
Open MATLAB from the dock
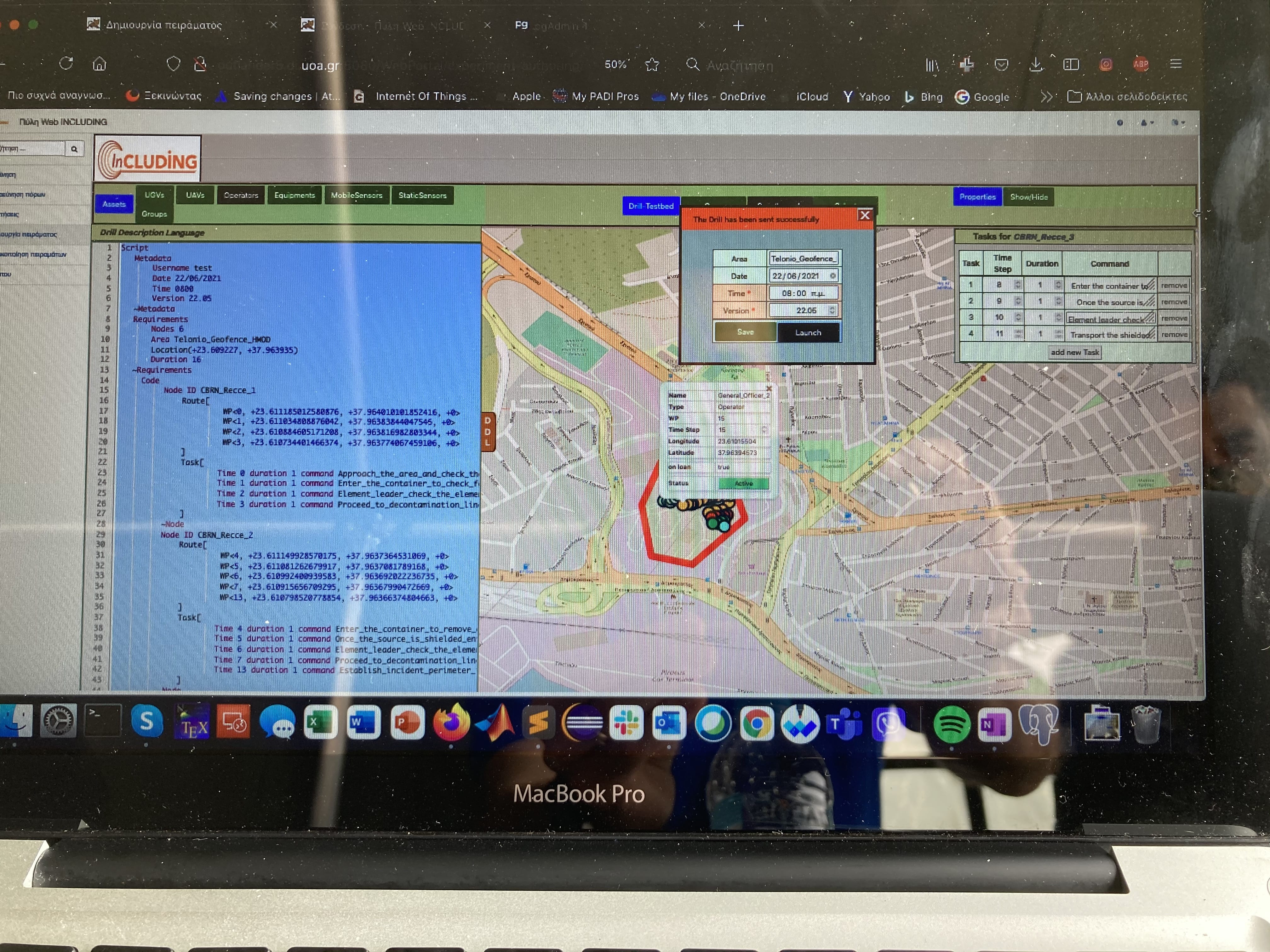click(494, 722)
